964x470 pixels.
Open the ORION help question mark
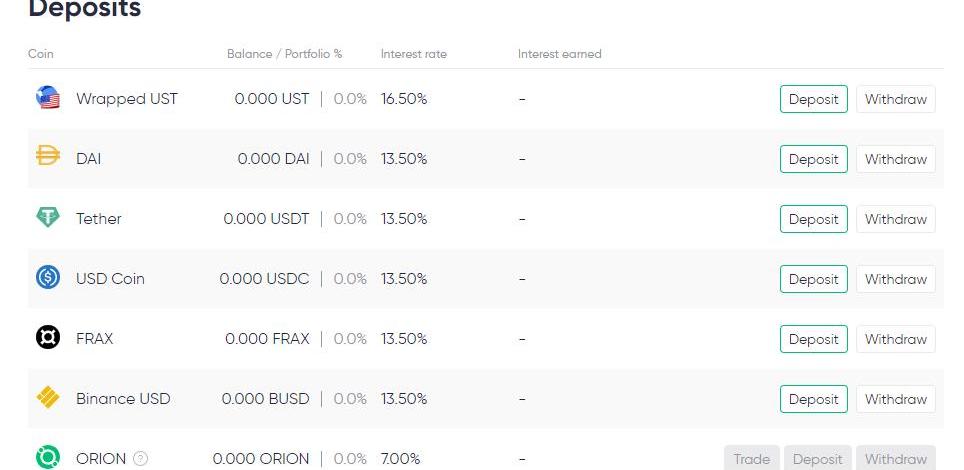141,458
